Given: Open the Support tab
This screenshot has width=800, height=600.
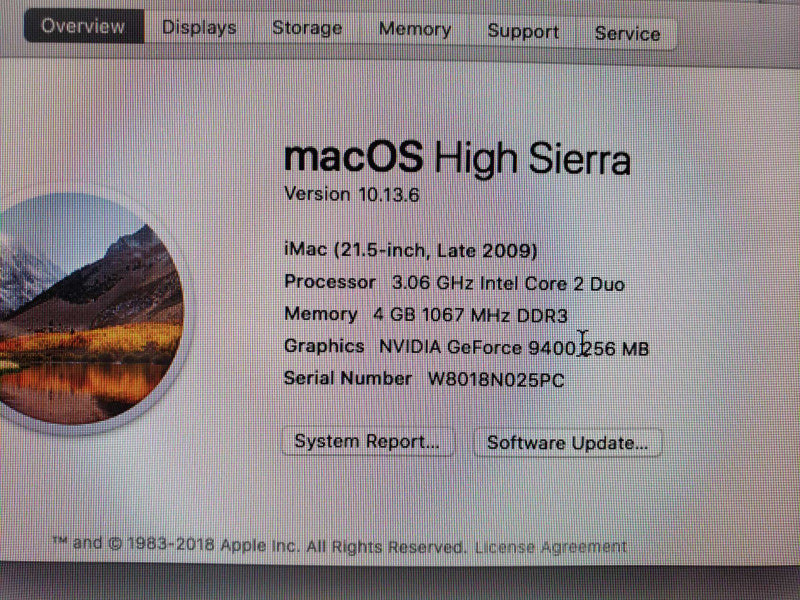Looking at the screenshot, I should point(523,32).
